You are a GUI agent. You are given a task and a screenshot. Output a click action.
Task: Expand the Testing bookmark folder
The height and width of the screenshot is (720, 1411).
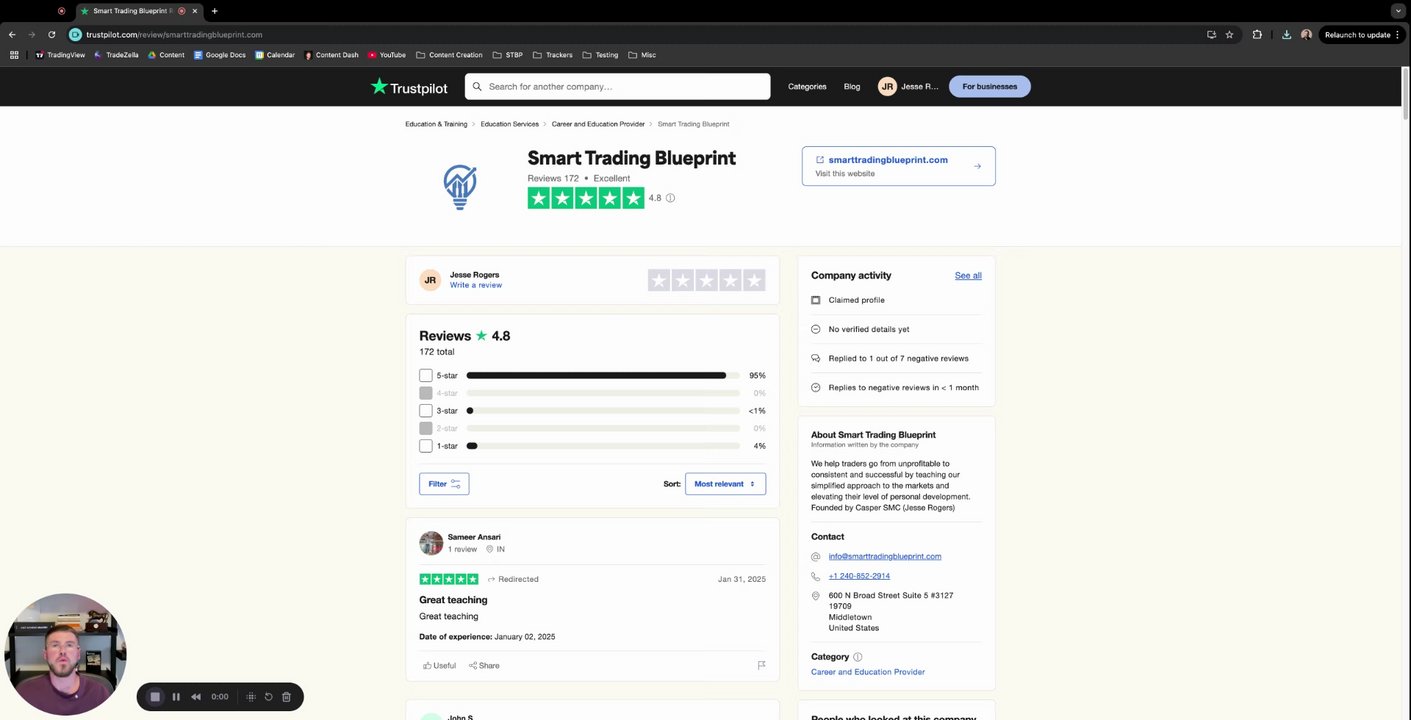[600, 55]
